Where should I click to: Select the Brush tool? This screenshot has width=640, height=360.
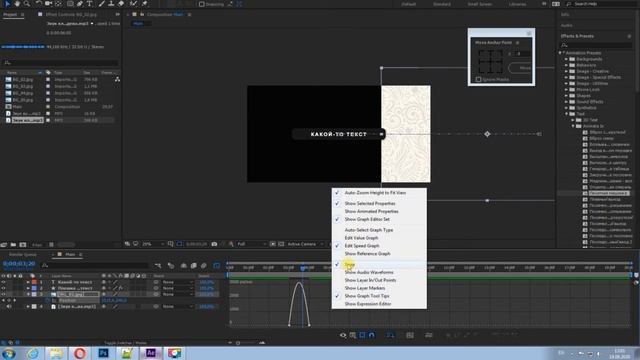(102, 4)
